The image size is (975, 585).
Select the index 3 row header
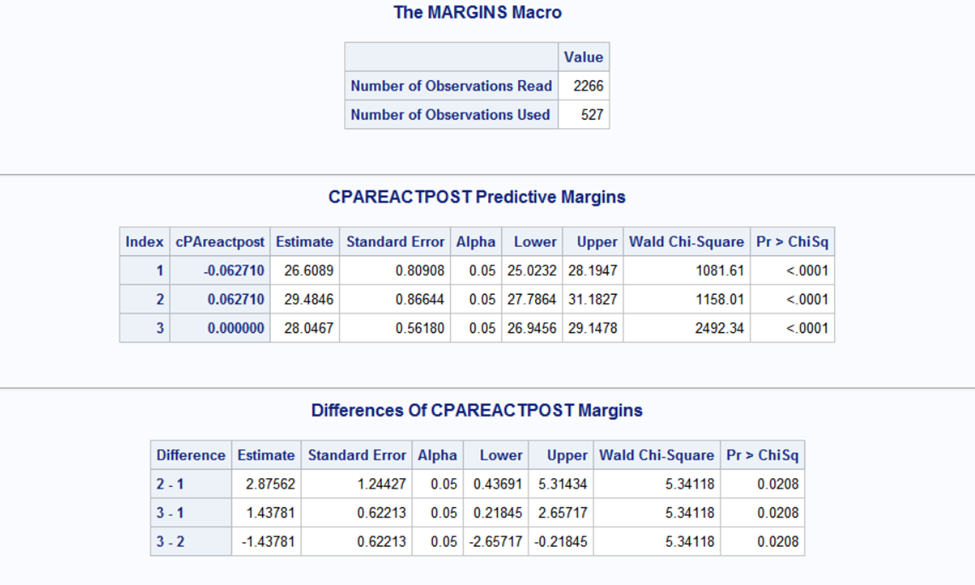click(x=144, y=328)
